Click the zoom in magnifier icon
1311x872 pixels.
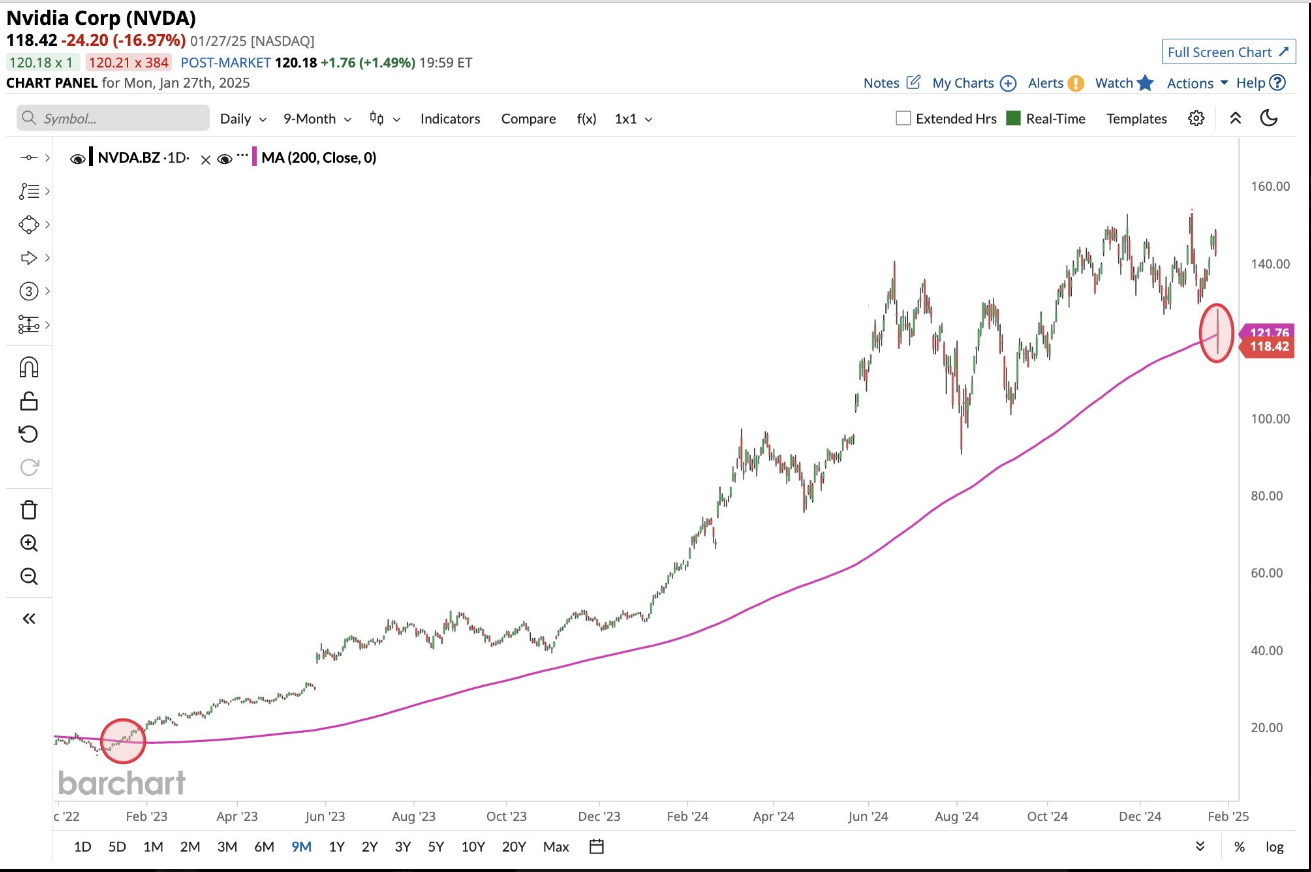29,543
